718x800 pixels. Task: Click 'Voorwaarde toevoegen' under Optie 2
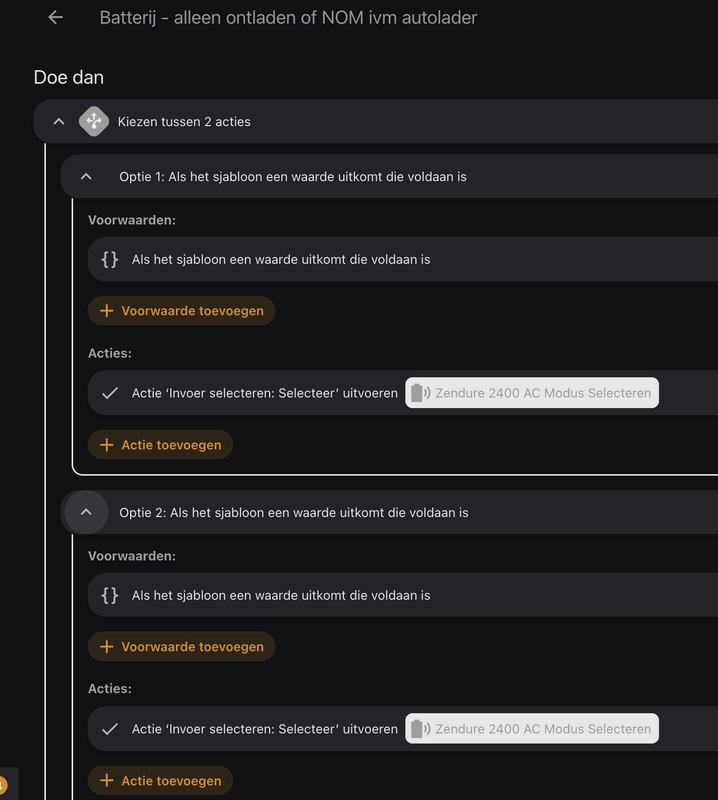181,647
